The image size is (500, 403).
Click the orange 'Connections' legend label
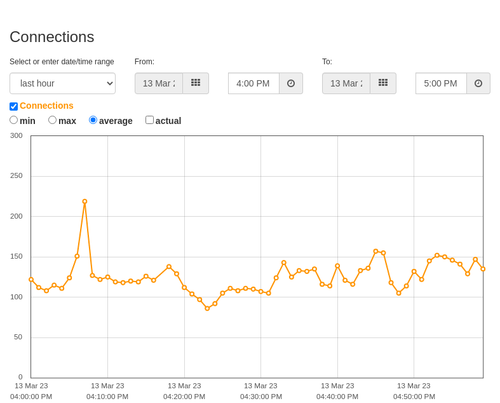(46, 106)
